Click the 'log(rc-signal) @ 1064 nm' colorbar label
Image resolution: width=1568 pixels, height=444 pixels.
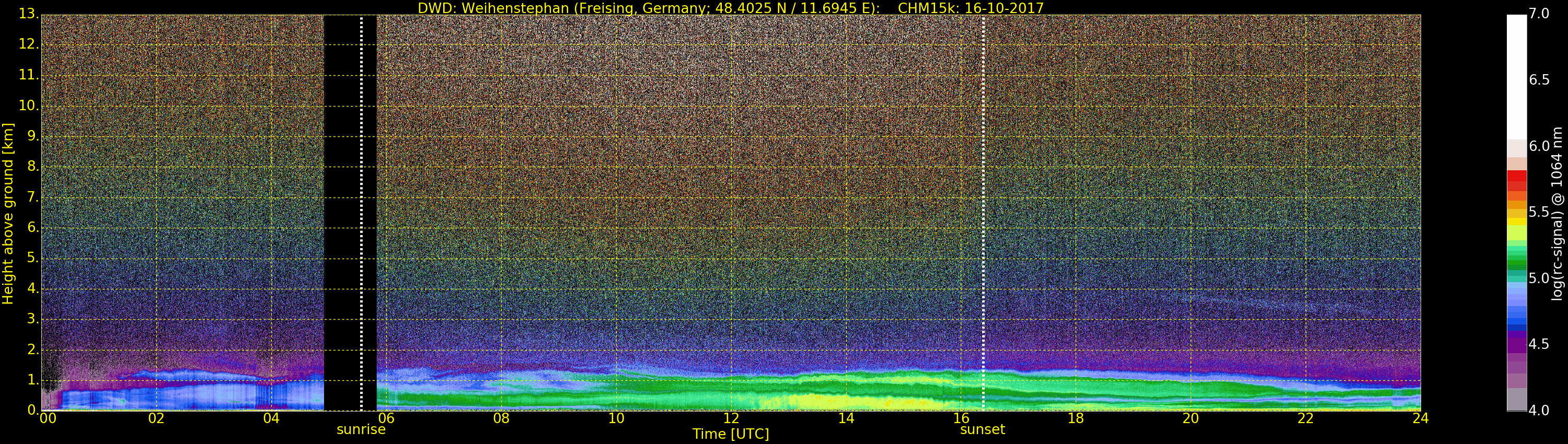1557,213
